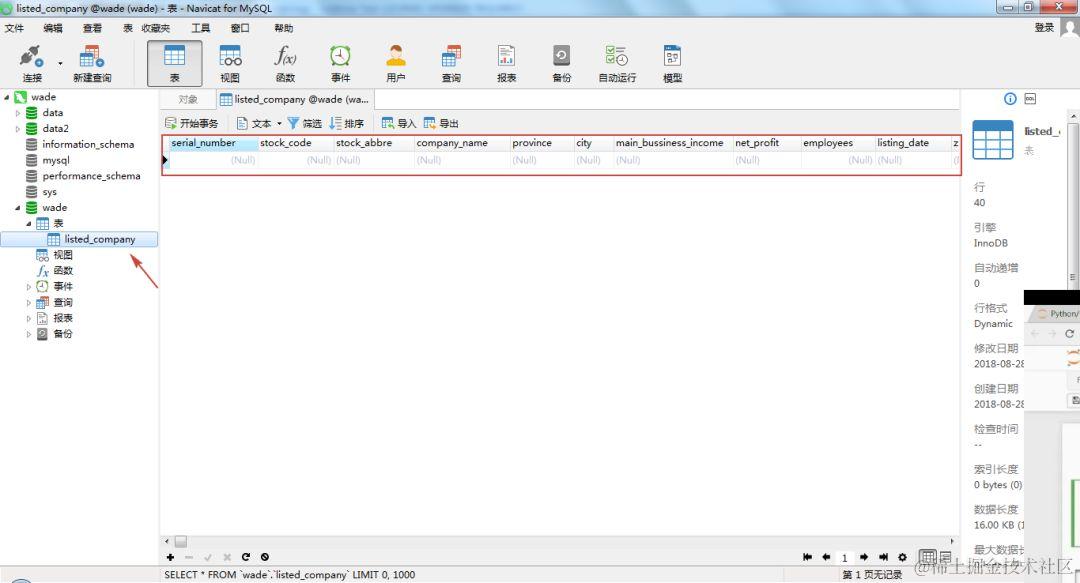Click the stop icon in bottom bar

click(264, 557)
